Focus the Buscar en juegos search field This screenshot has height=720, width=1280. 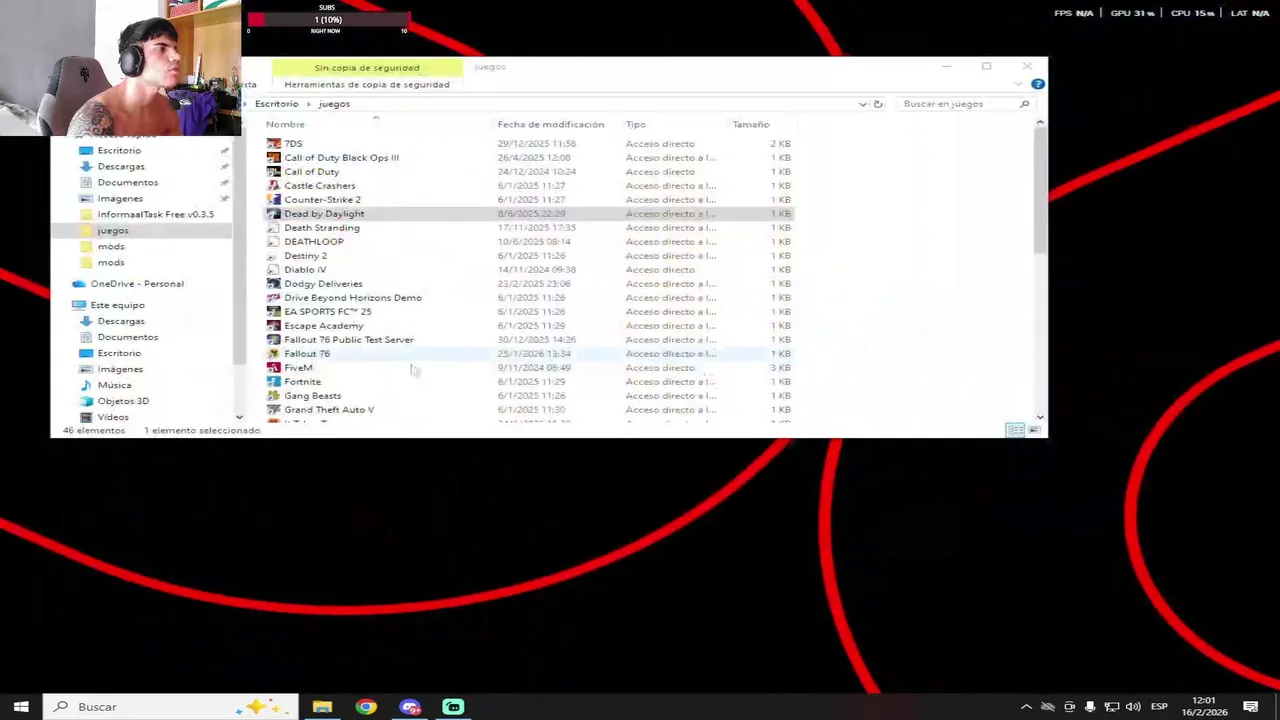tap(965, 104)
